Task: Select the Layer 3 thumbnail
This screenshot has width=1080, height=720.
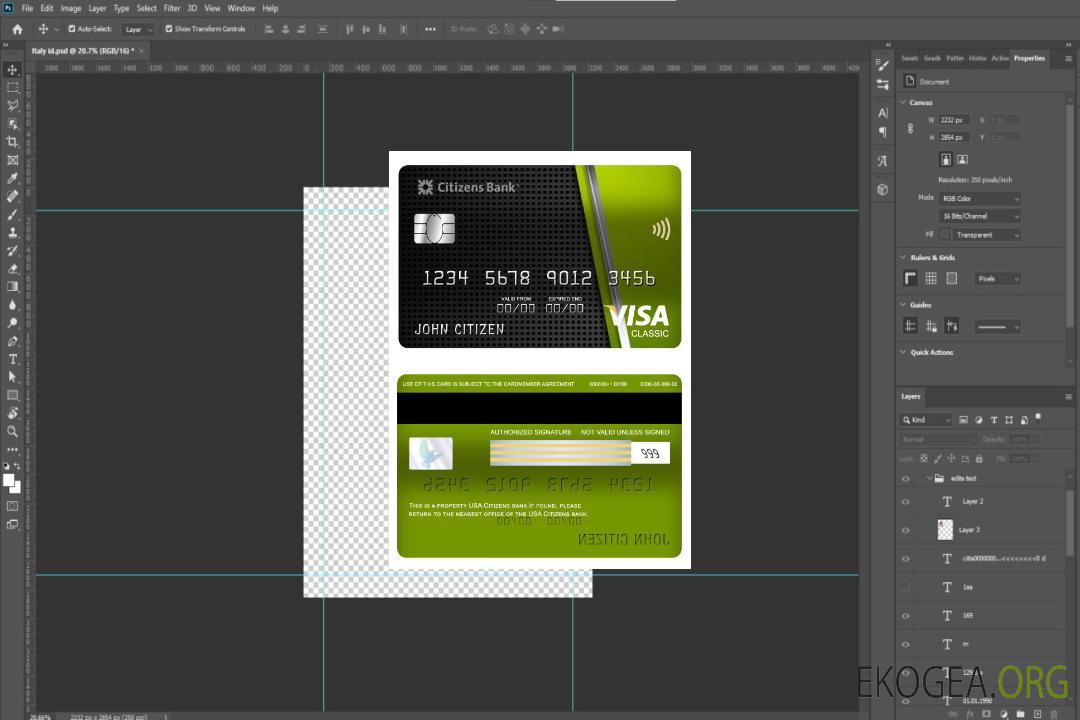Action: tap(945, 529)
